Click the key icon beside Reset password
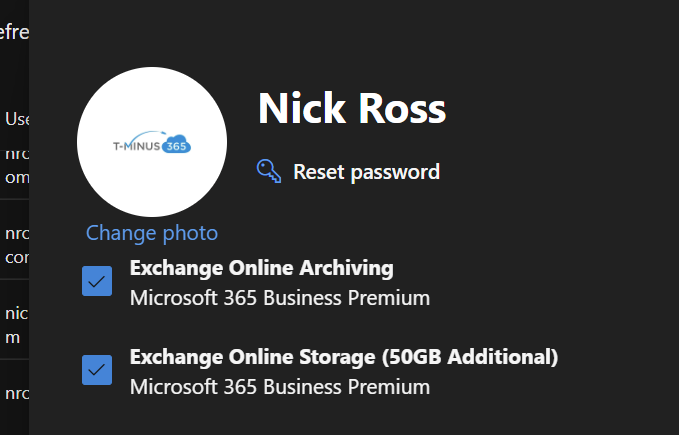Viewport: 679px width, 435px height. point(269,171)
